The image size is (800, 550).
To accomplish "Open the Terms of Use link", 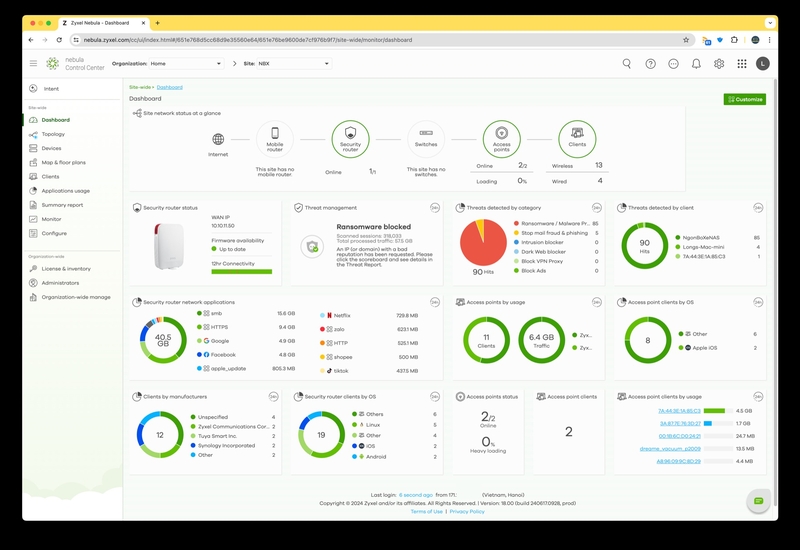I will (427, 511).
